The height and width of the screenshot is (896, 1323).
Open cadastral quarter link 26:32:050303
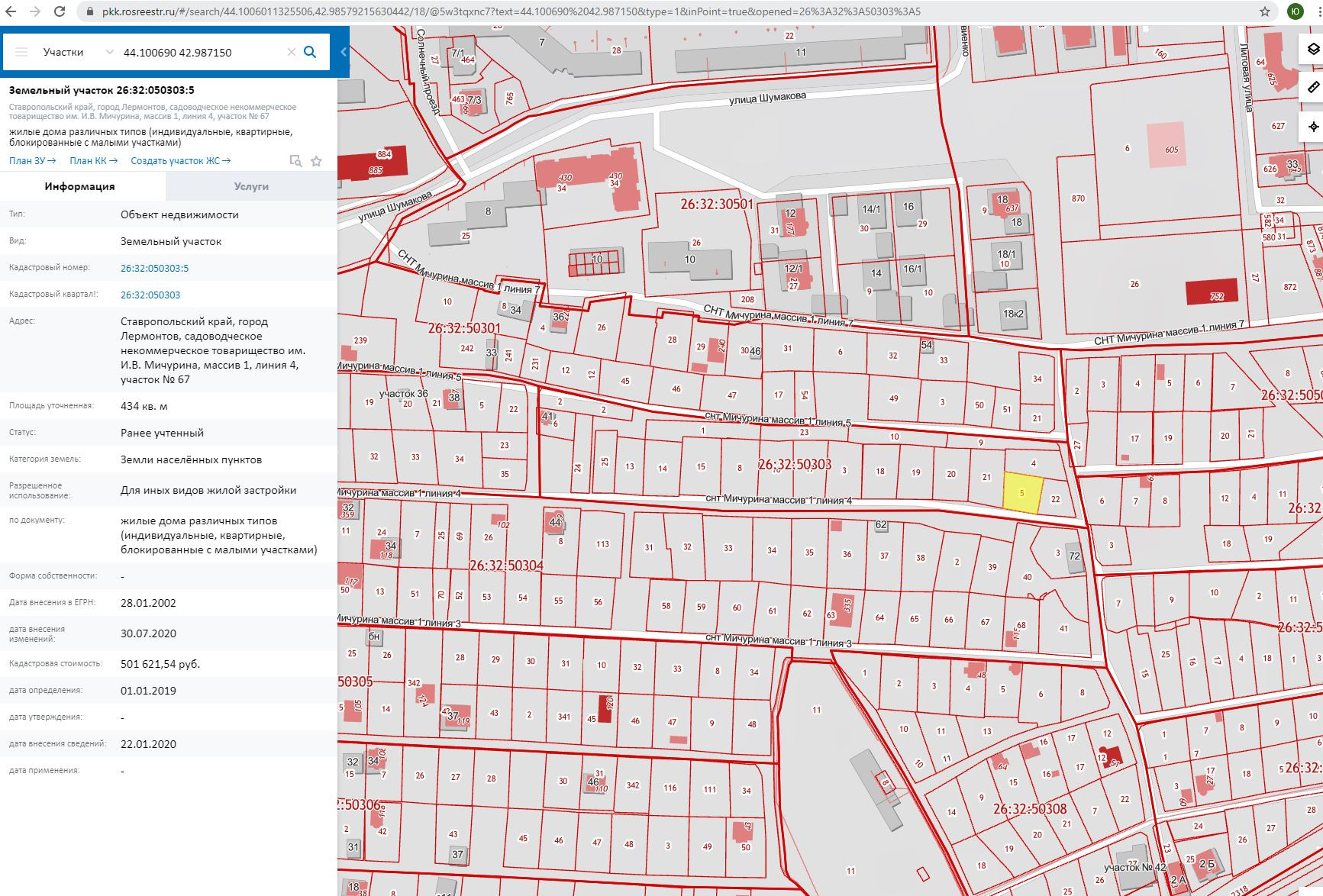pyautogui.click(x=150, y=295)
